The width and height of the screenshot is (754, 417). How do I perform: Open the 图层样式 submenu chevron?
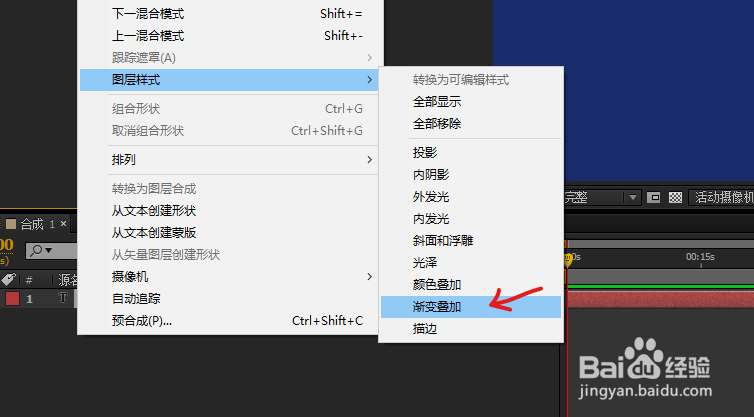pyautogui.click(x=369, y=80)
